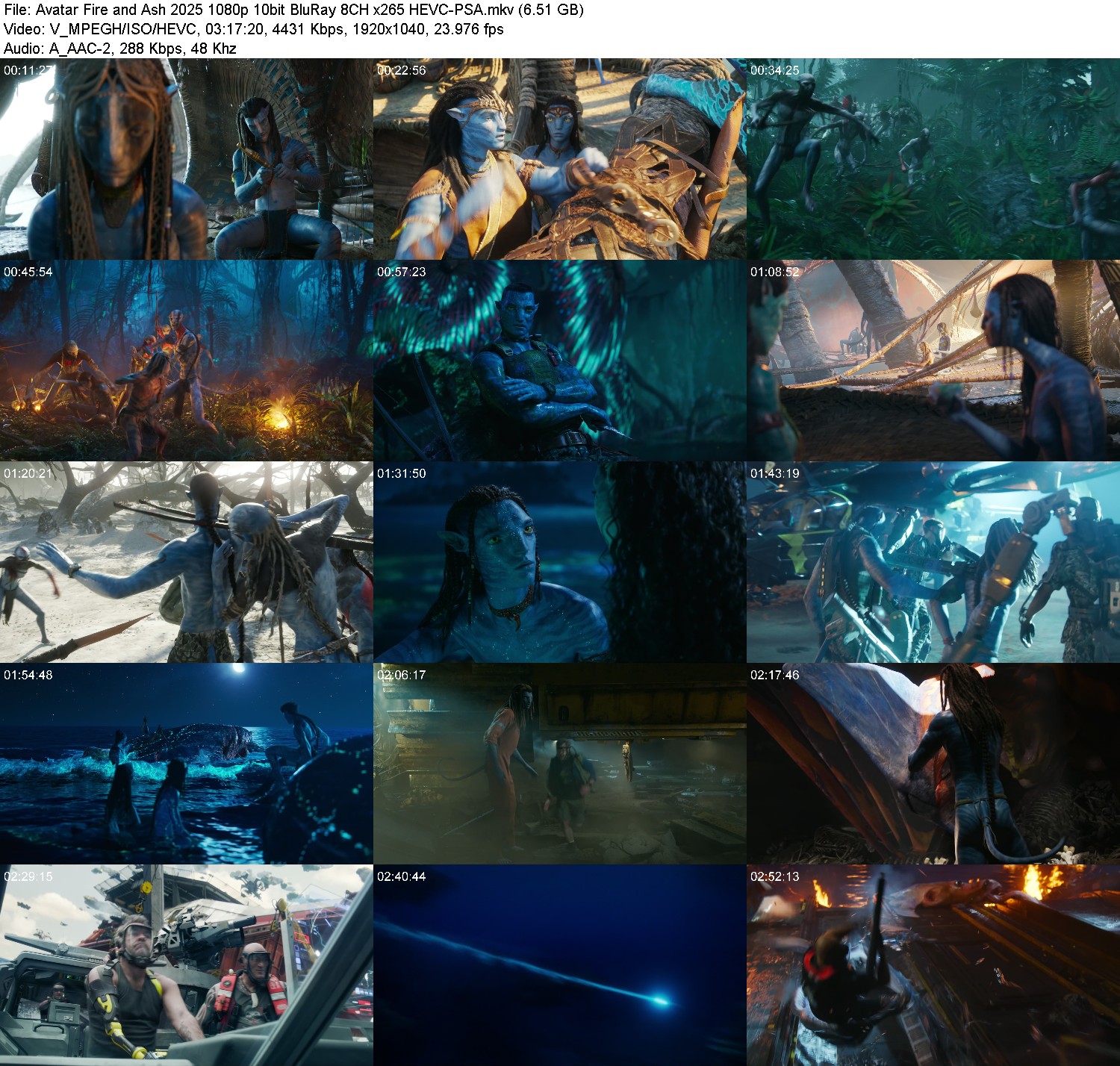
Task: Open the thumbnail timestamped 02:17:46
Action: [x=933, y=764]
